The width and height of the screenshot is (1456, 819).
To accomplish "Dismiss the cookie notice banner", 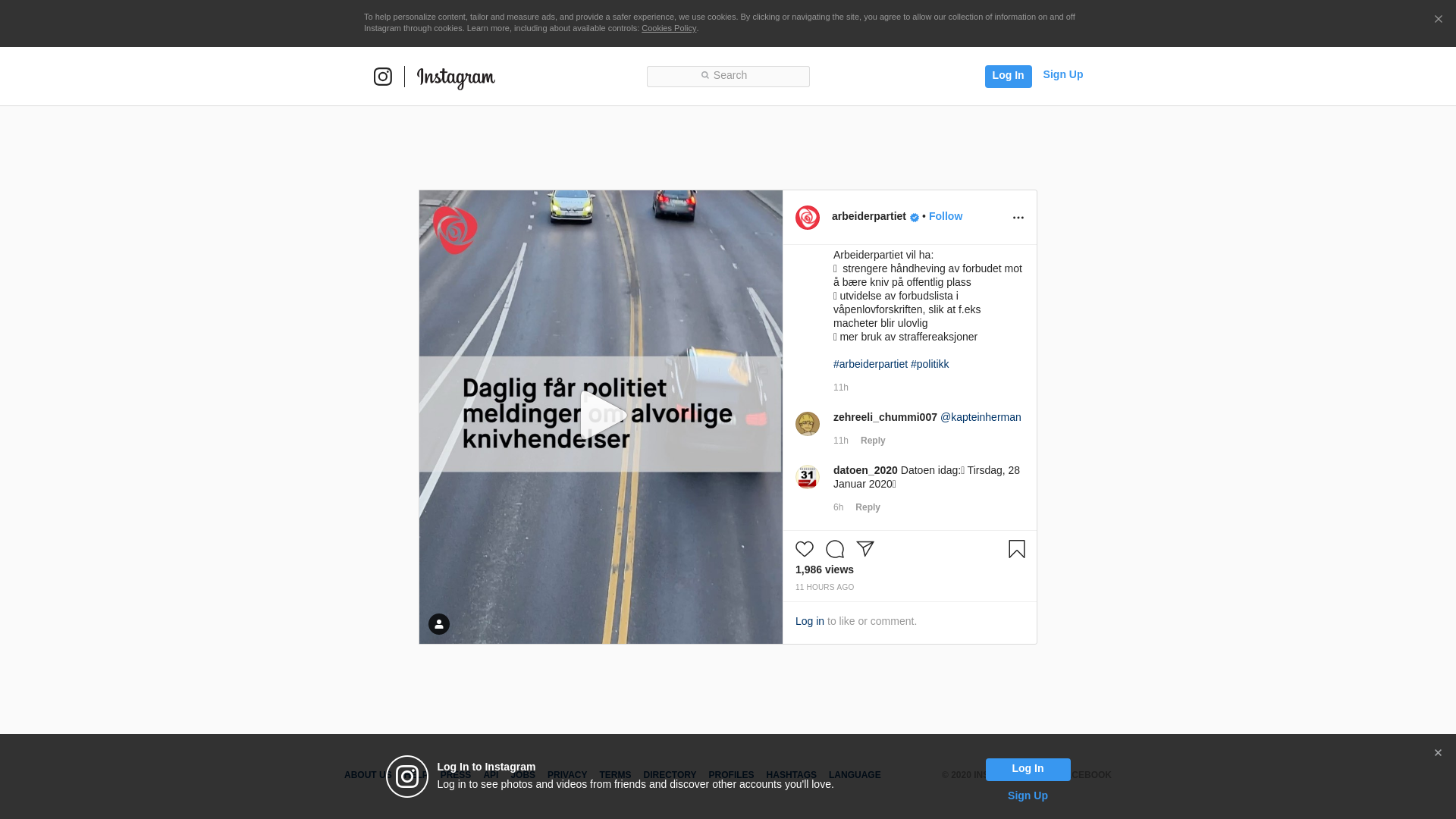I will pos(1438,19).
